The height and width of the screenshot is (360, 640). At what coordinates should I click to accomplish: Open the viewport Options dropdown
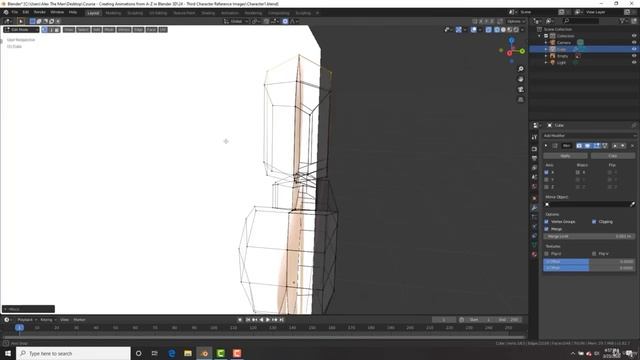tap(516, 21)
